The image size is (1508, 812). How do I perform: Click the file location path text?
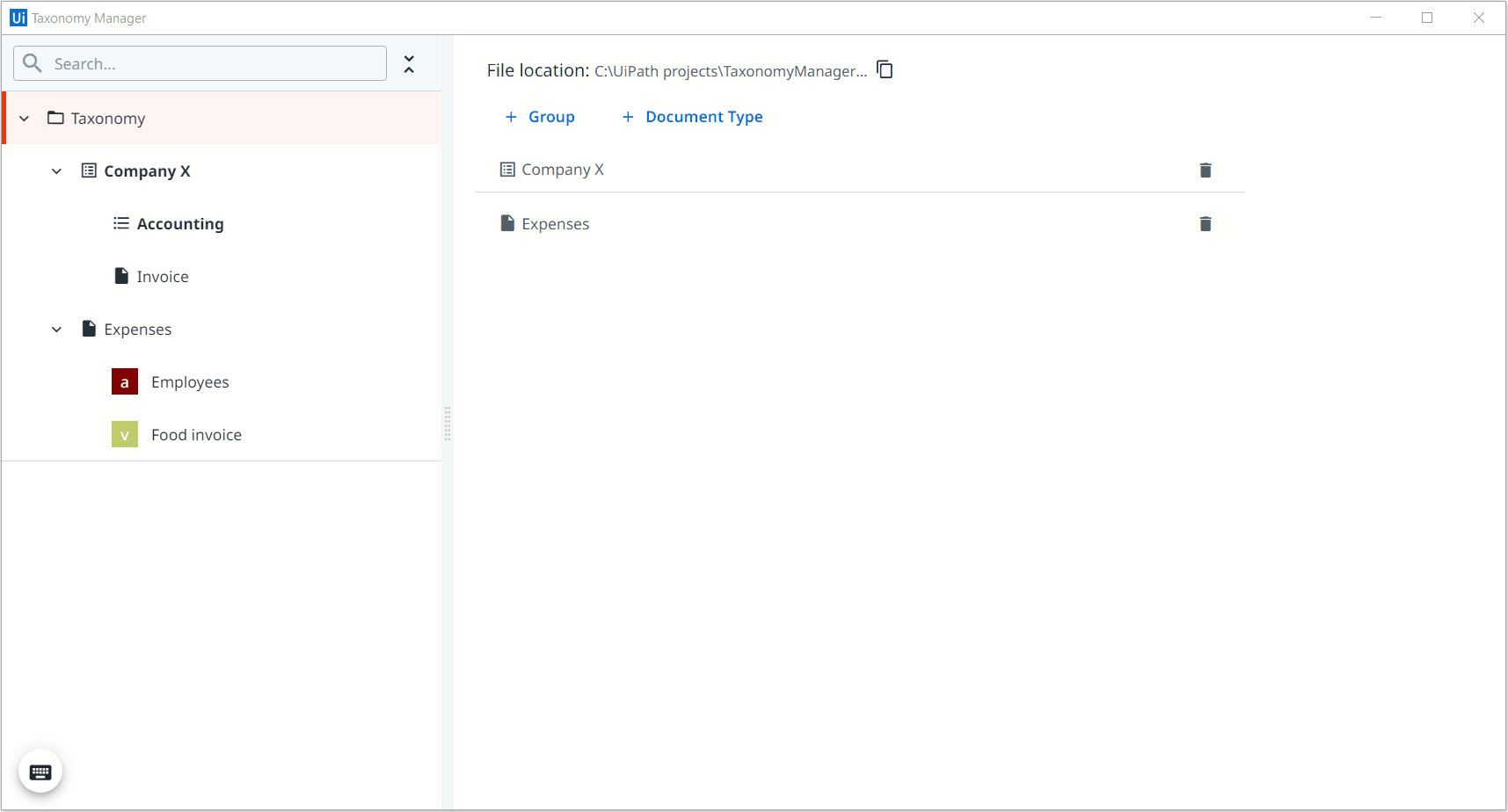[x=731, y=71]
